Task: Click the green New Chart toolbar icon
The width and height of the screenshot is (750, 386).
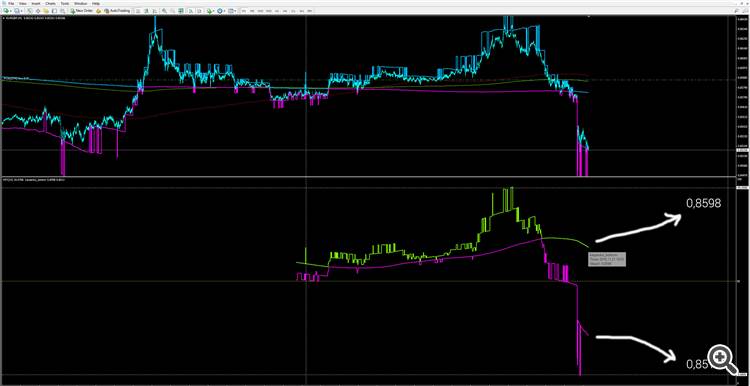Action: click(6, 11)
